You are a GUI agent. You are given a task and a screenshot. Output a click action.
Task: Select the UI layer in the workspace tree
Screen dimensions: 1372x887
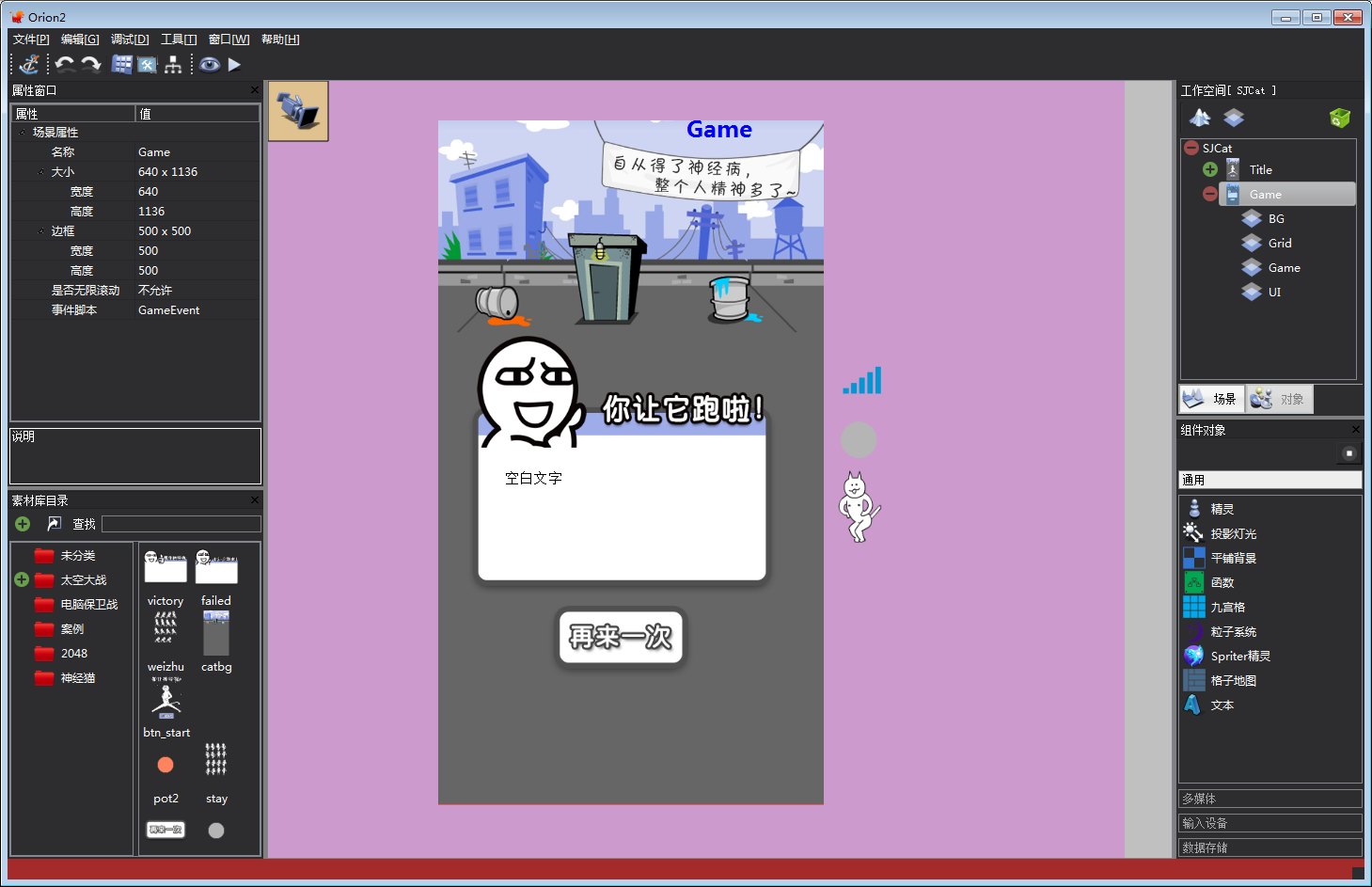(1273, 293)
